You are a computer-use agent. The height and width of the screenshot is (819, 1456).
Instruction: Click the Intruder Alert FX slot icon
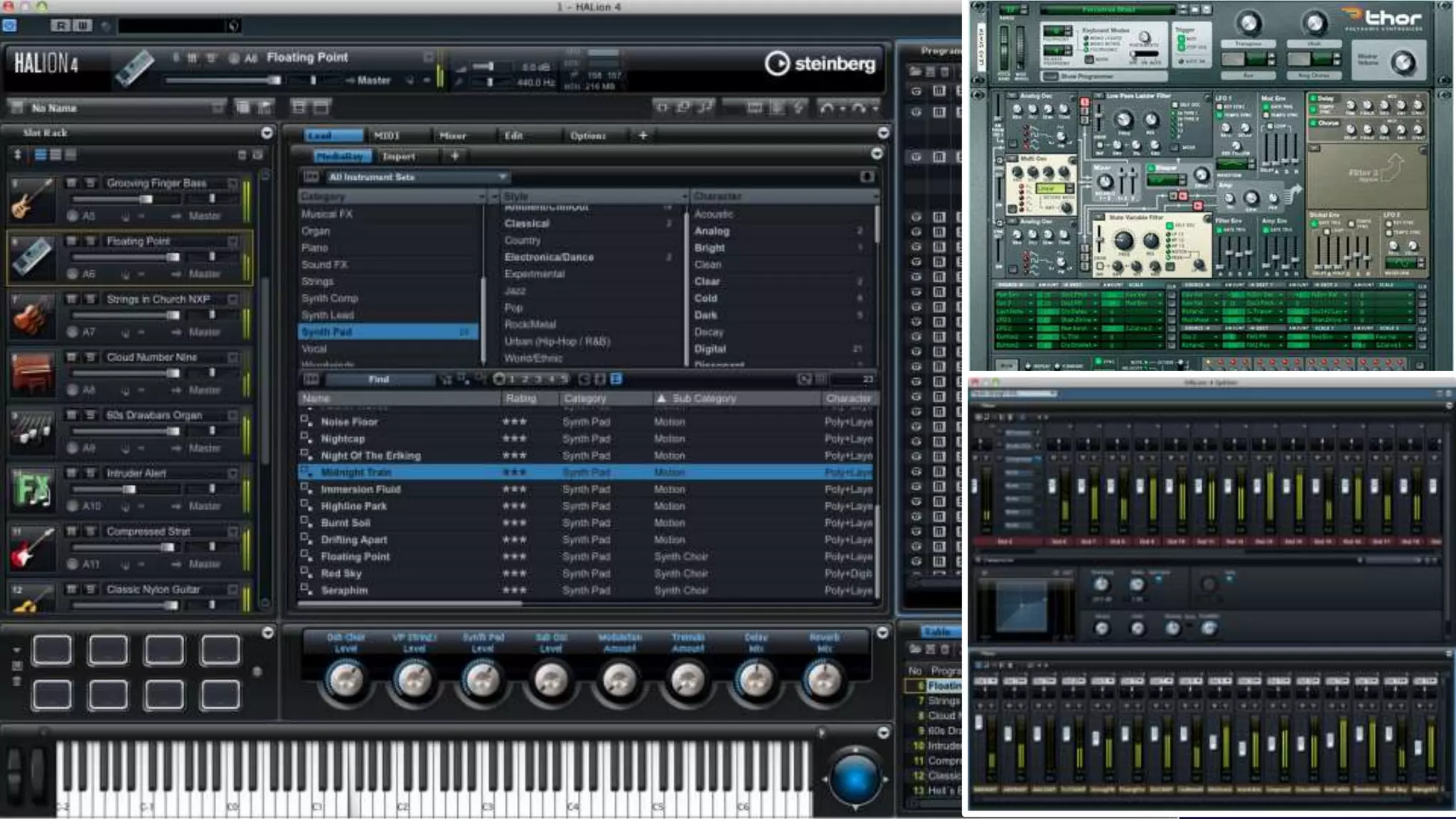click(x=32, y=489)
